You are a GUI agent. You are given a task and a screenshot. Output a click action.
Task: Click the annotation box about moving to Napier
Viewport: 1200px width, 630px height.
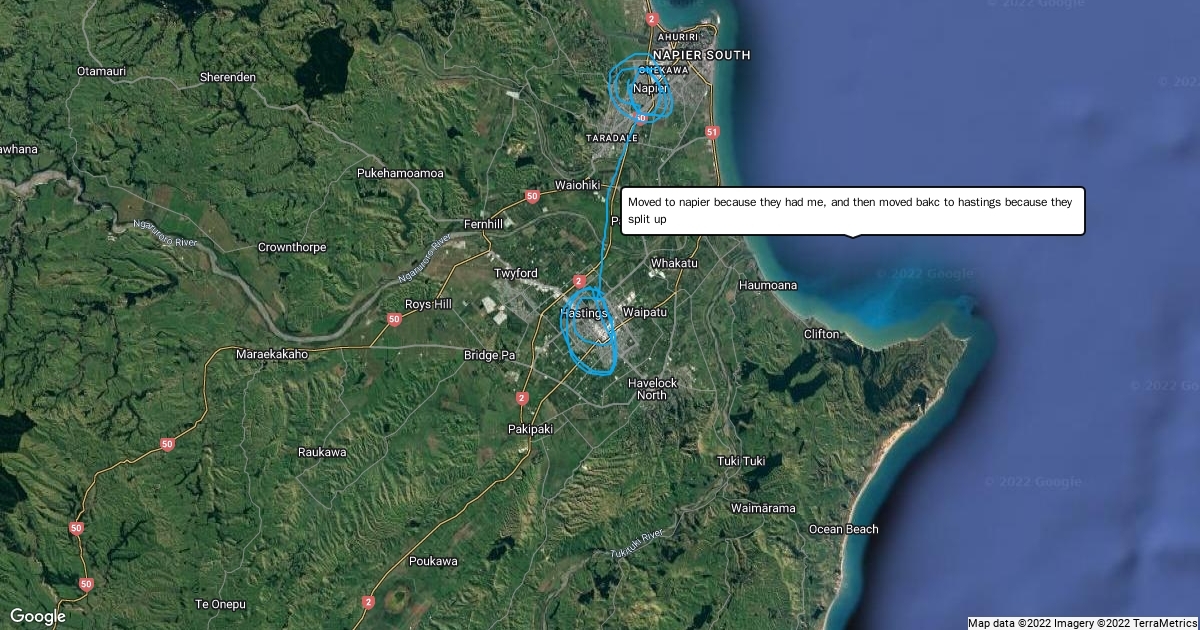[x=853, y=210]
